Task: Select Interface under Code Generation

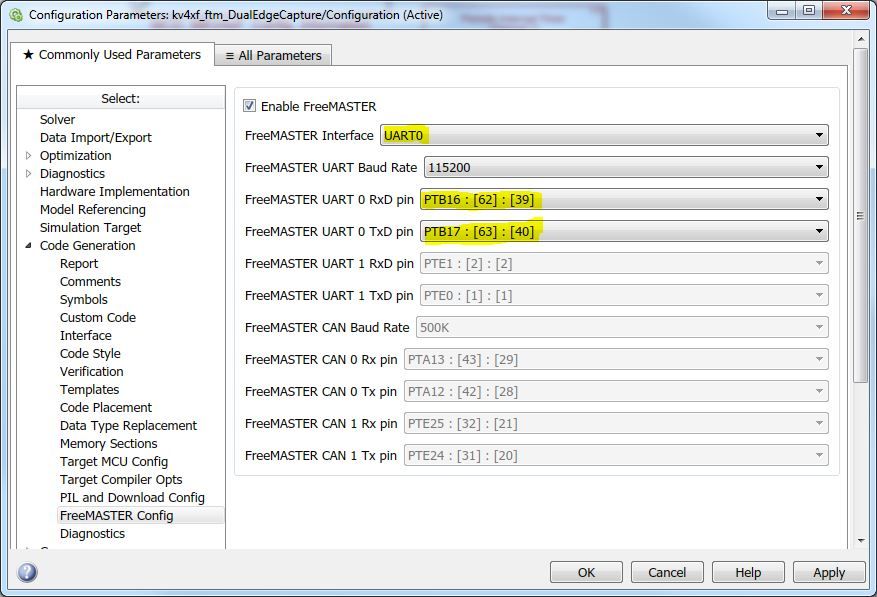Action: tap(86, 335)
